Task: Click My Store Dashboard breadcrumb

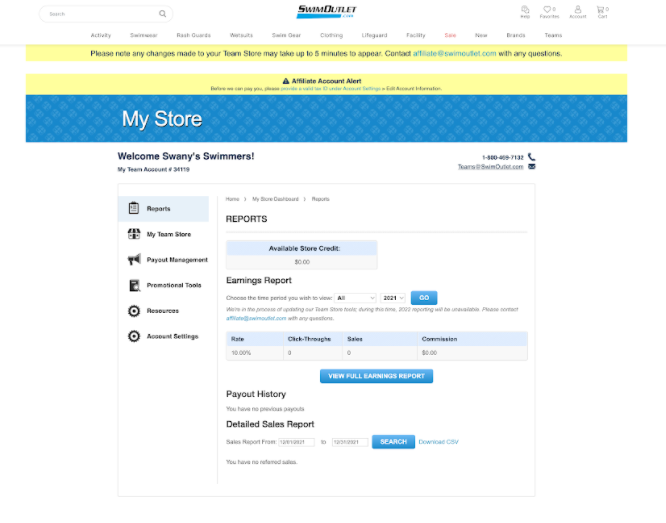Action: pyautogui.click(x=275, y=199)
